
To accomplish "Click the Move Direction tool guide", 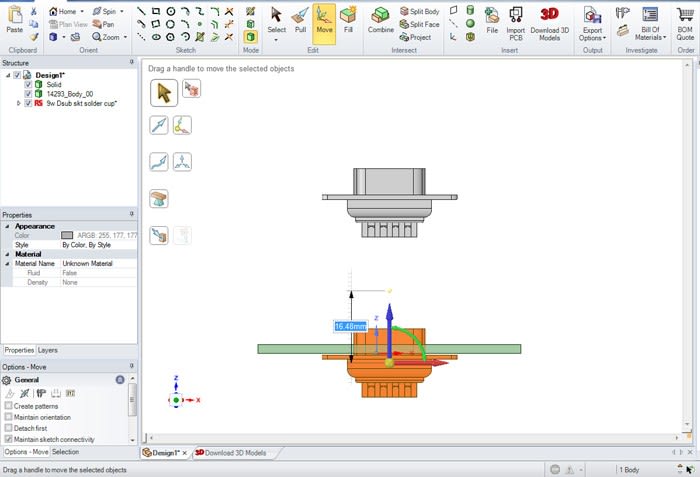I will [x=159, y=125].
